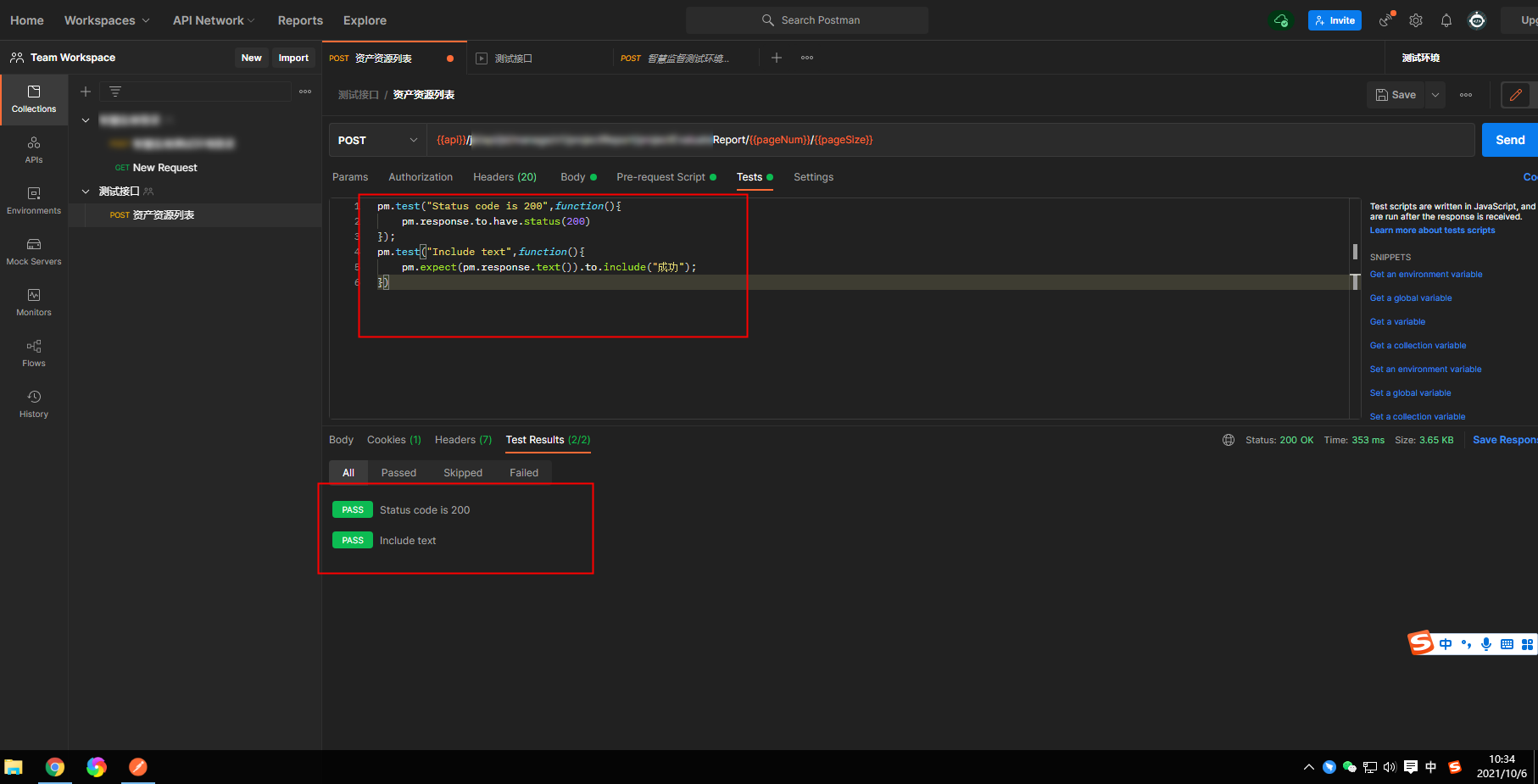Insert 'Set a global variable' snippet
This screenshot has width=1538, height=784.
click(1410, 393)
